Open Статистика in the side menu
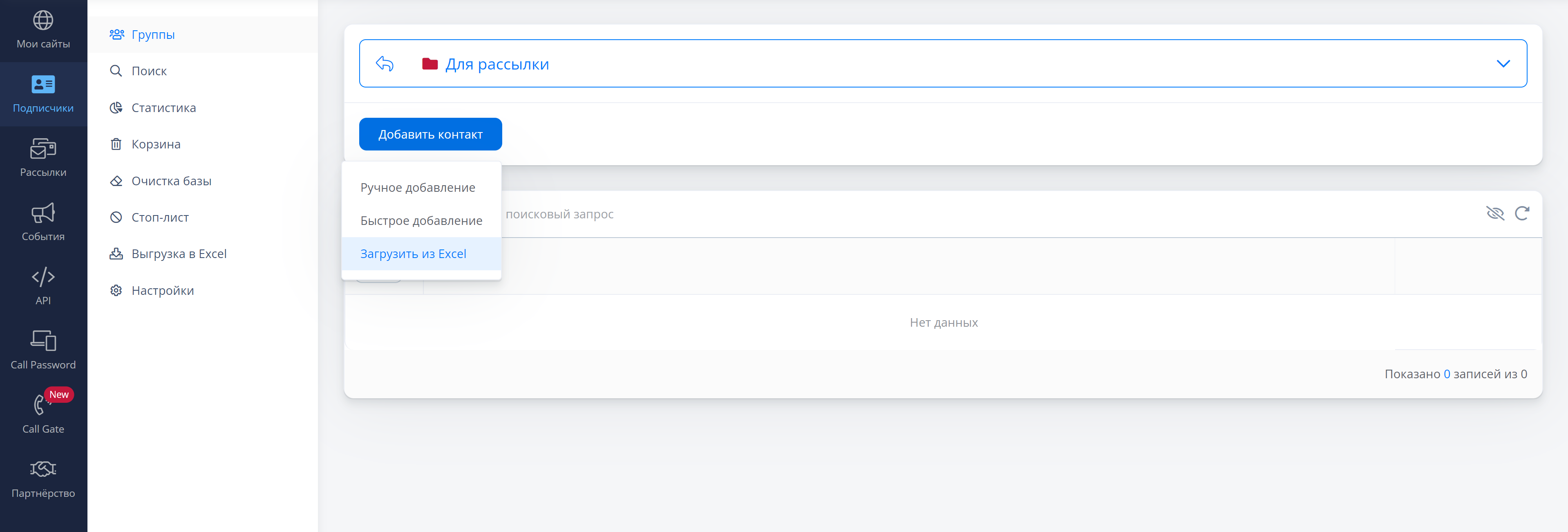 point(163,108)
